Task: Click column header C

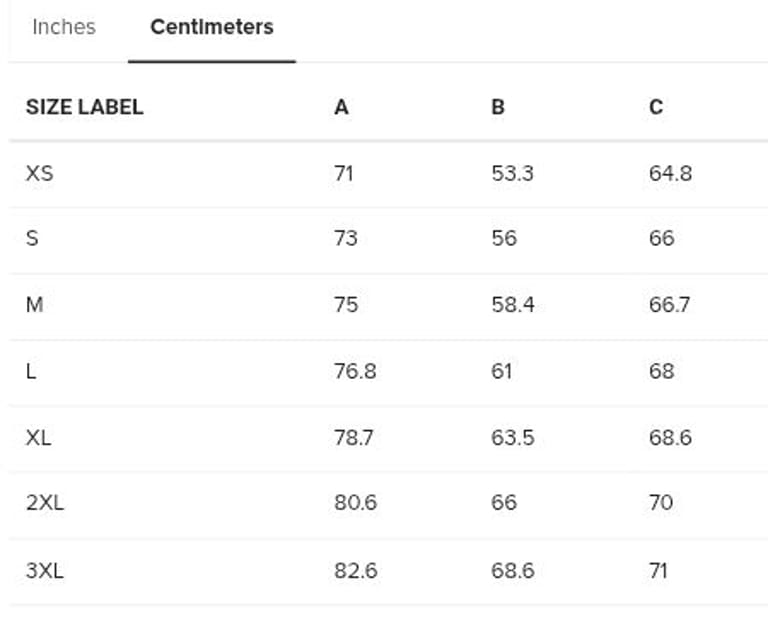Action: coord(656,107)
